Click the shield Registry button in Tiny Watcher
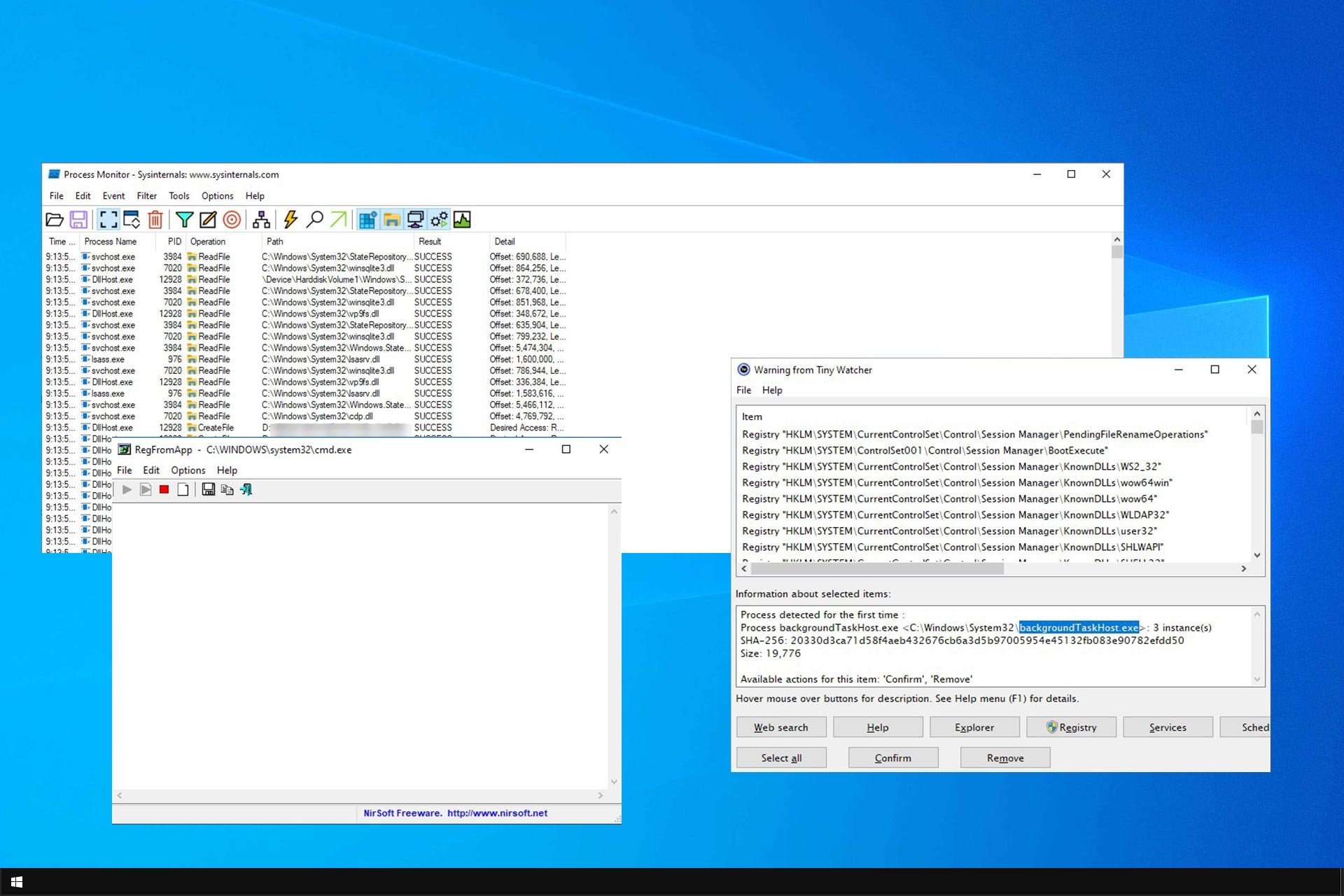 coord(1072,727)
